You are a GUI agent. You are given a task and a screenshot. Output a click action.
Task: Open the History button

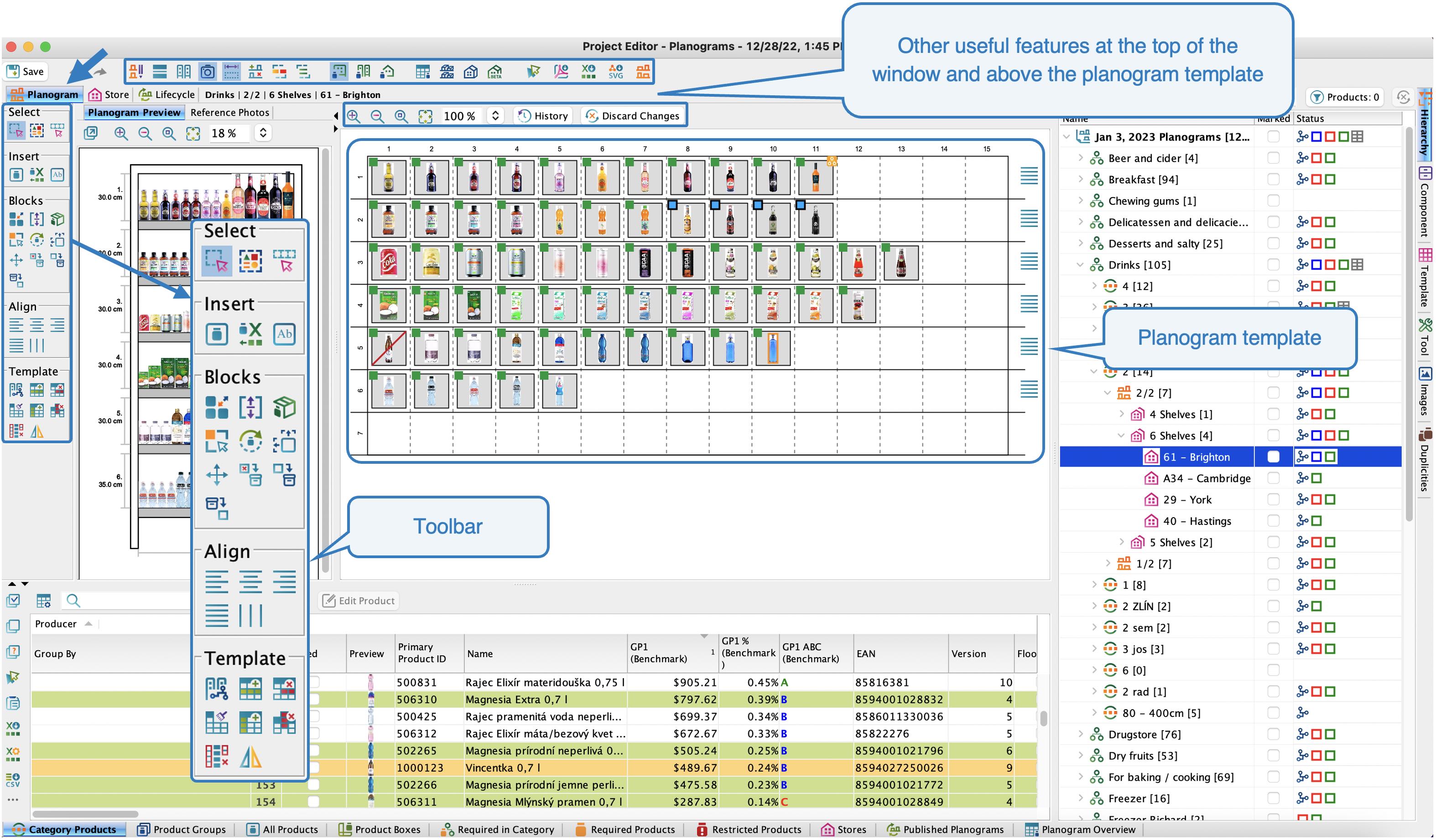tap(542, 116)
